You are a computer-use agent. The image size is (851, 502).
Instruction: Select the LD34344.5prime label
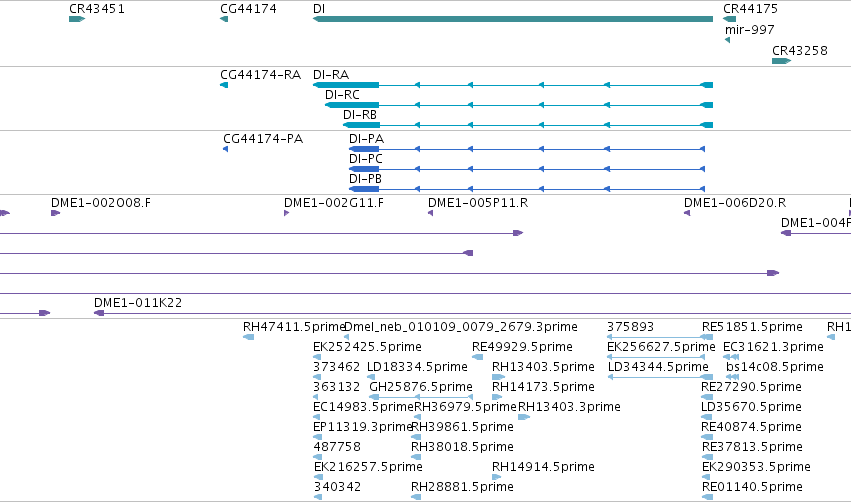658,367
